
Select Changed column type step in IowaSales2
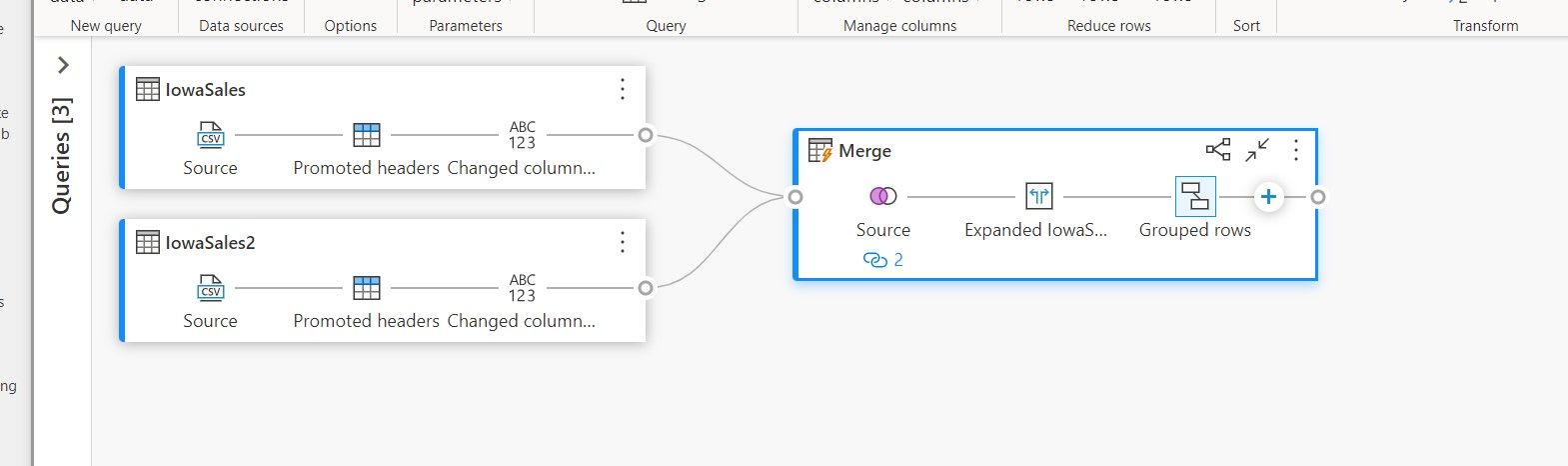[x=522, y=288]
